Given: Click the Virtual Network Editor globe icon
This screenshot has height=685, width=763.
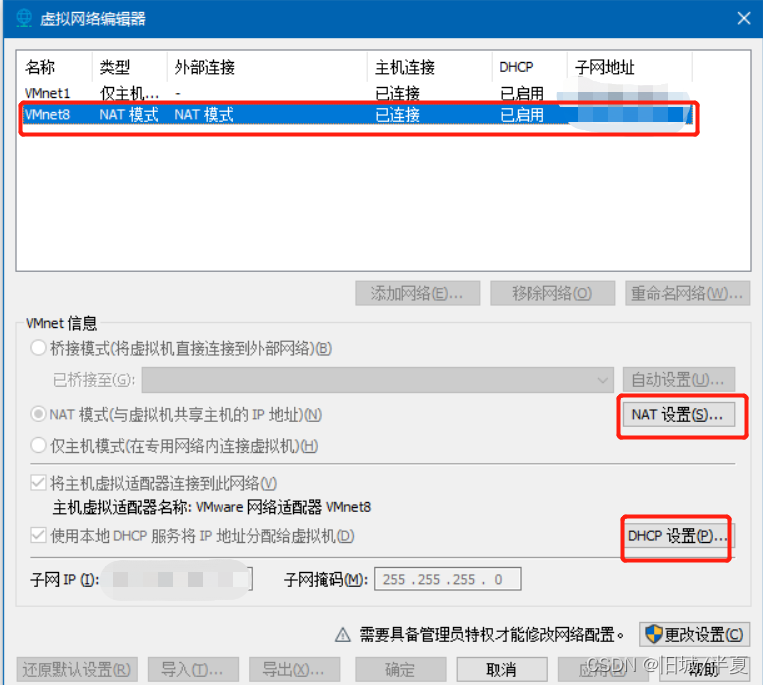Looking at the screenshot, I should click(x=23, y=18).
